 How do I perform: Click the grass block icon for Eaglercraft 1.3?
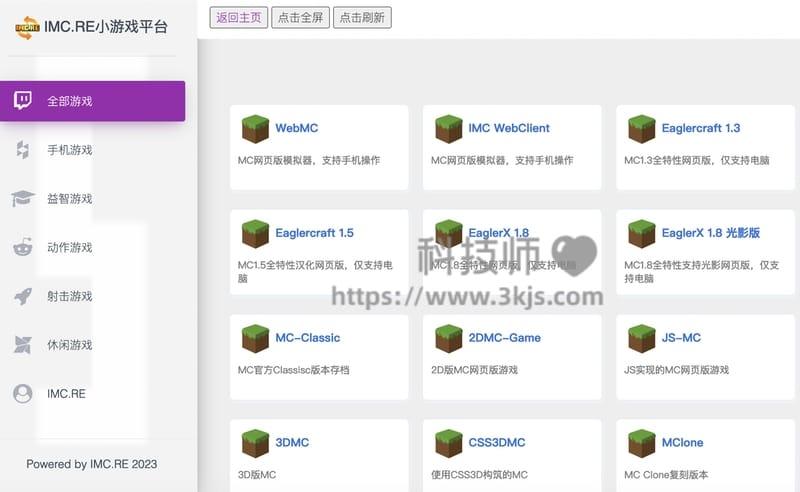[641, 129]
